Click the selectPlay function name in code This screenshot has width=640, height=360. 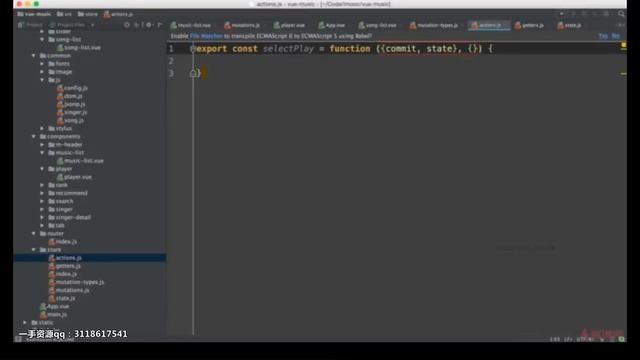(288, 49)
